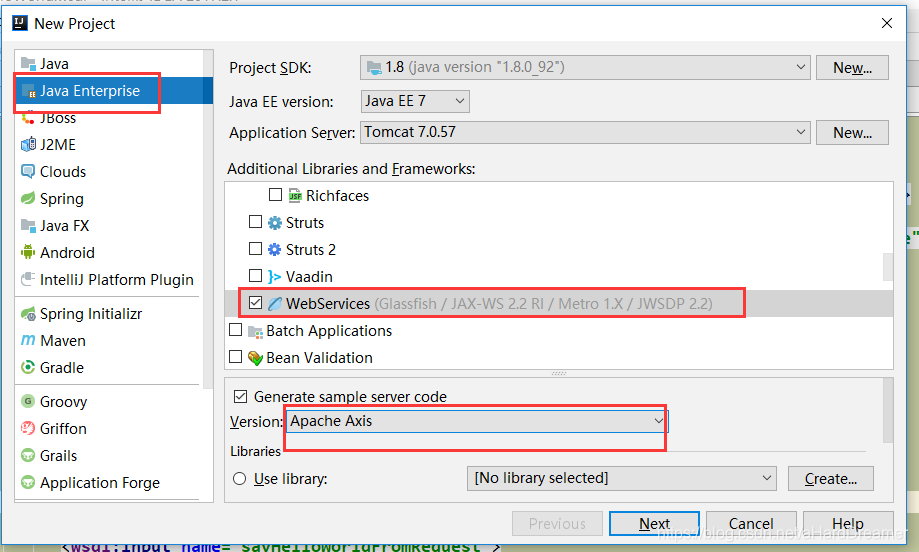Click the Spring leaf icon
The width and height of the screenshot is (919, 552).
pyautogui.click(x=28, y=198)
